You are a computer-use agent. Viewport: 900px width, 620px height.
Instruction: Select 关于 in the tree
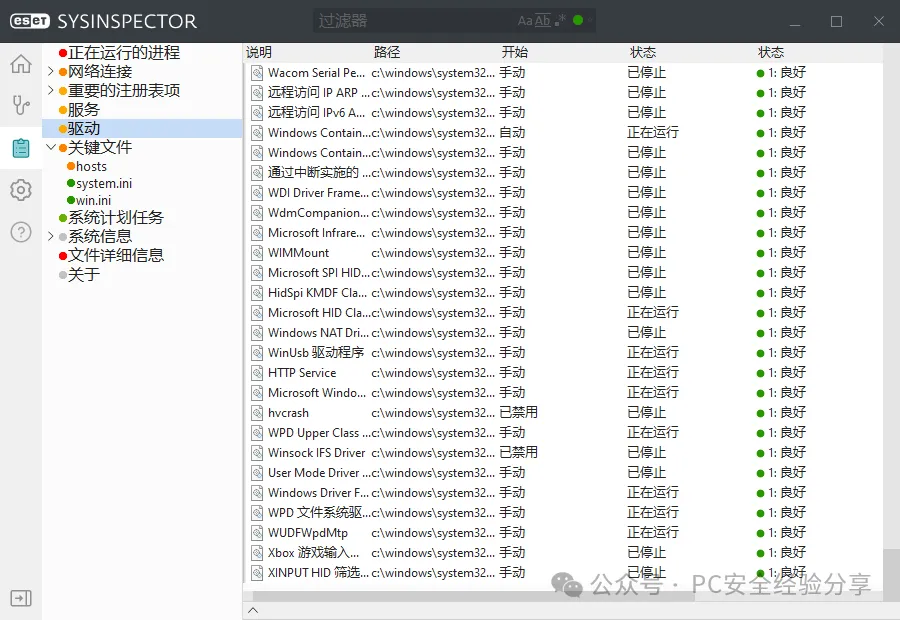pyautogui.click(x=84, y=274)
